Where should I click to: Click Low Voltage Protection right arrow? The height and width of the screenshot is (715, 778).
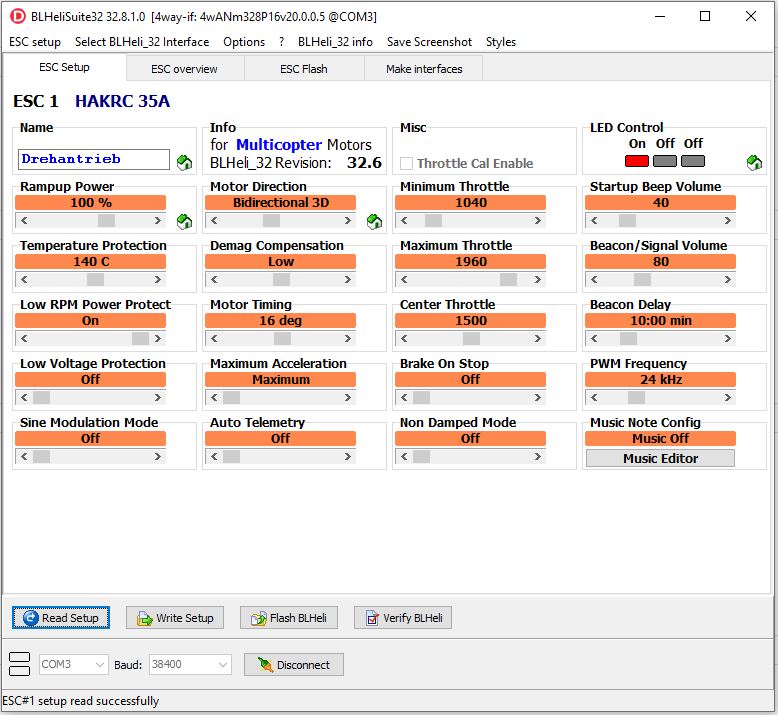[x=158, y=397]
